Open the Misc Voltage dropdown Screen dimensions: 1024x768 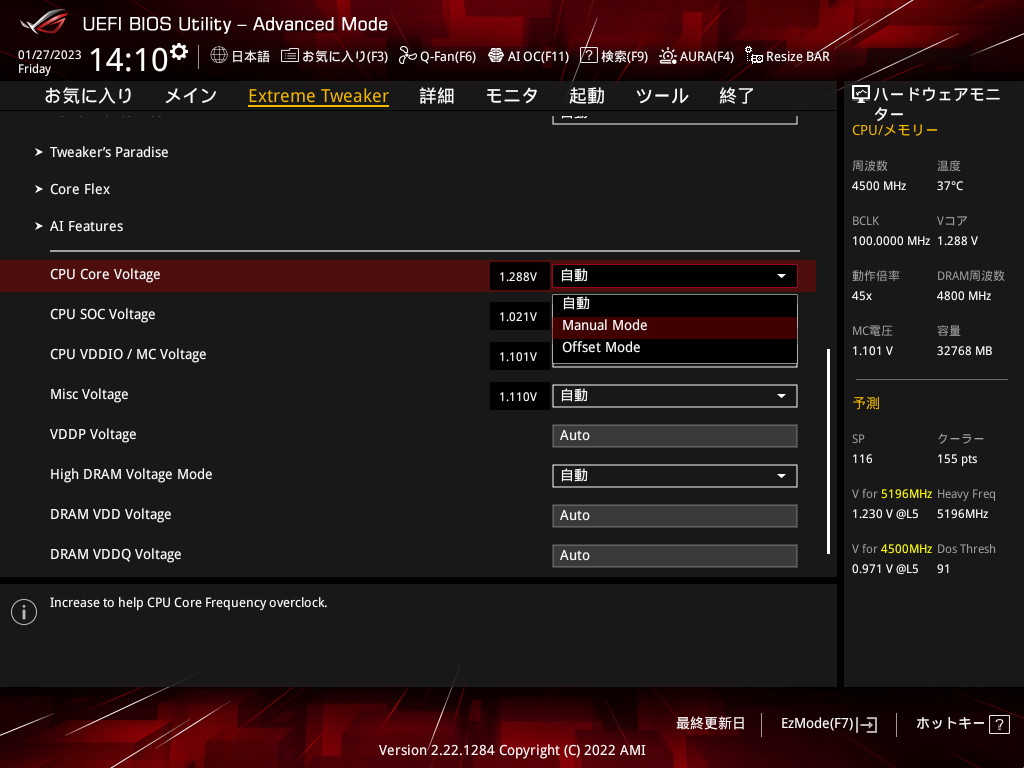point(675,396)
